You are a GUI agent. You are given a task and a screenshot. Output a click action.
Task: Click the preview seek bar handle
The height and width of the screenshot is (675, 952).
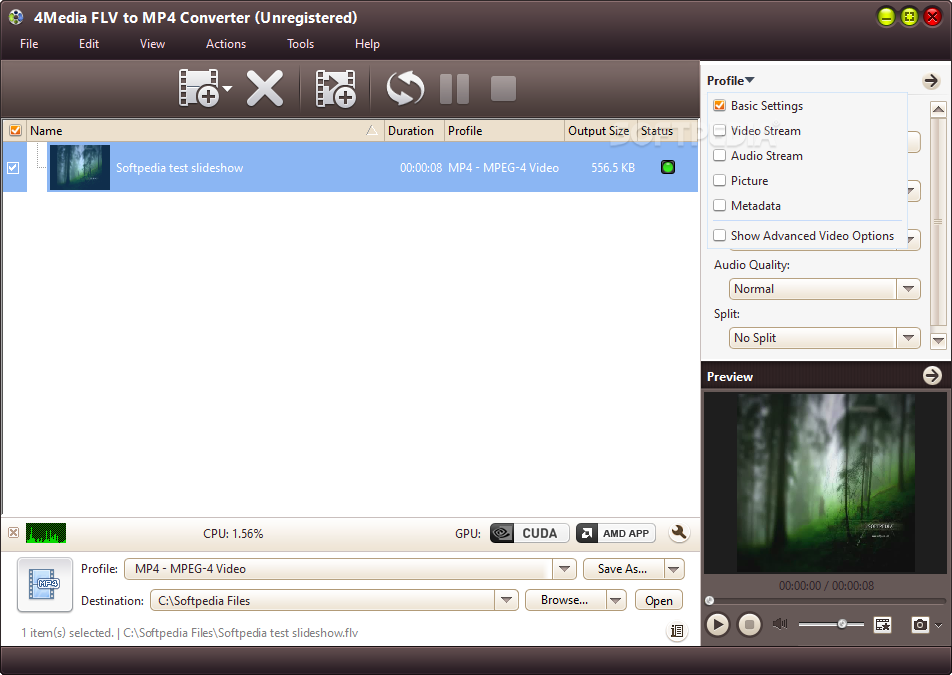pyautogui.click(x=709, y=600)
